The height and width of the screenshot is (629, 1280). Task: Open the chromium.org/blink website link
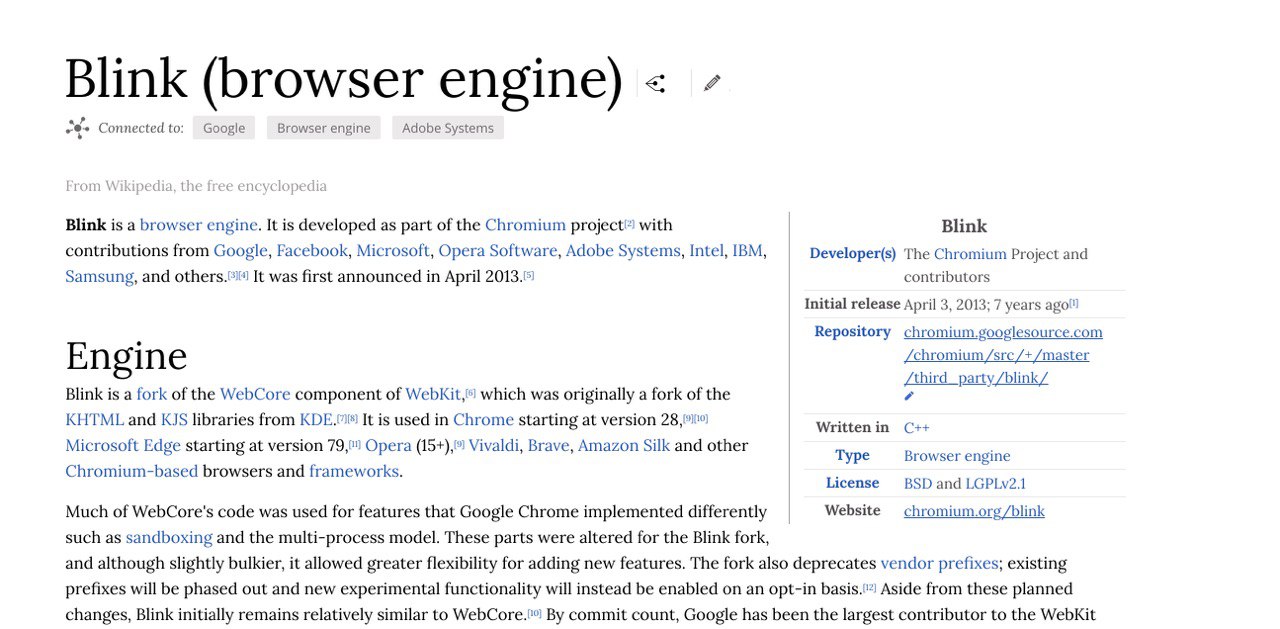974,511
